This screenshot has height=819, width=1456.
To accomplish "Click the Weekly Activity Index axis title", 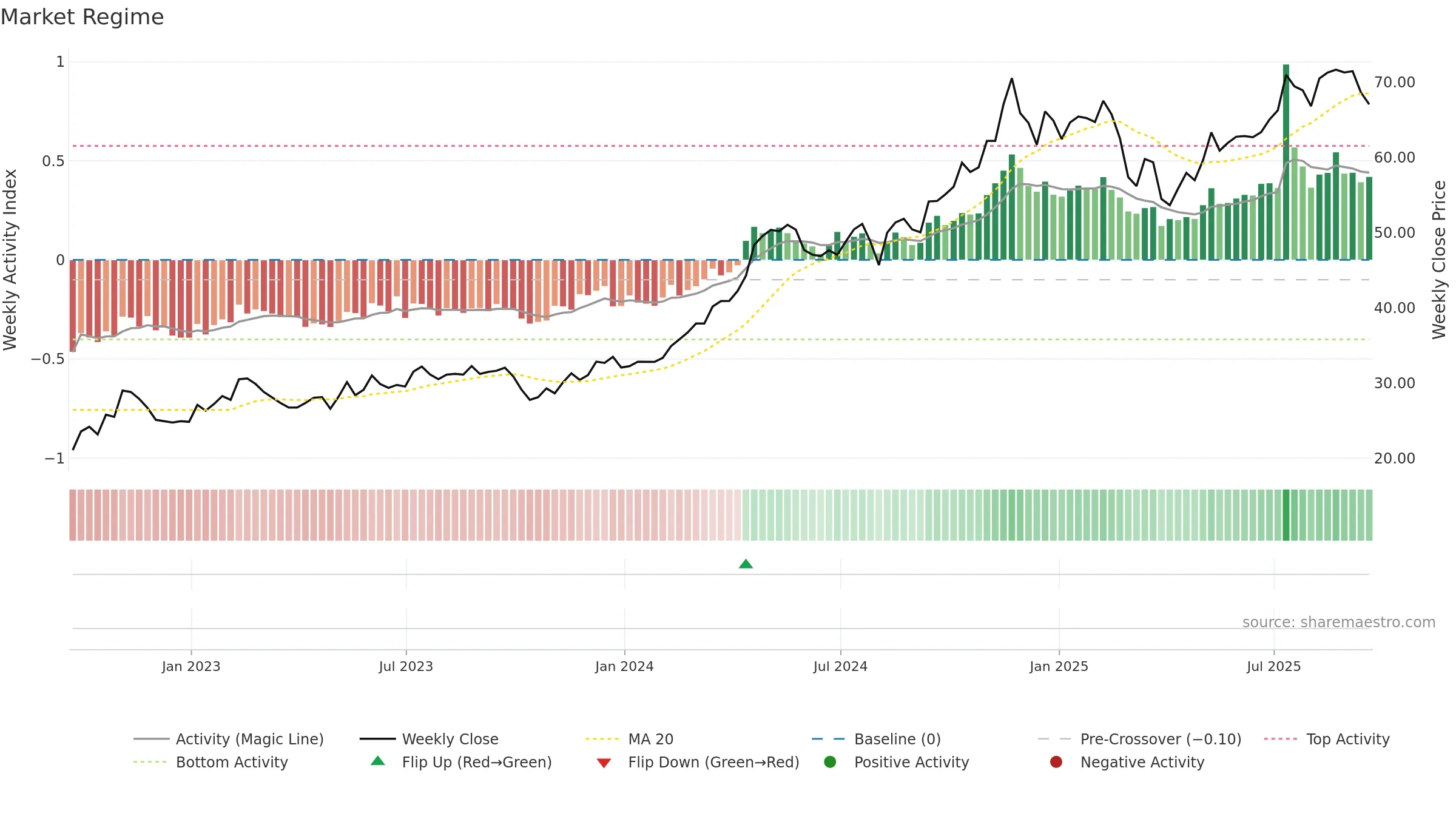I will (x=10, y=260).
